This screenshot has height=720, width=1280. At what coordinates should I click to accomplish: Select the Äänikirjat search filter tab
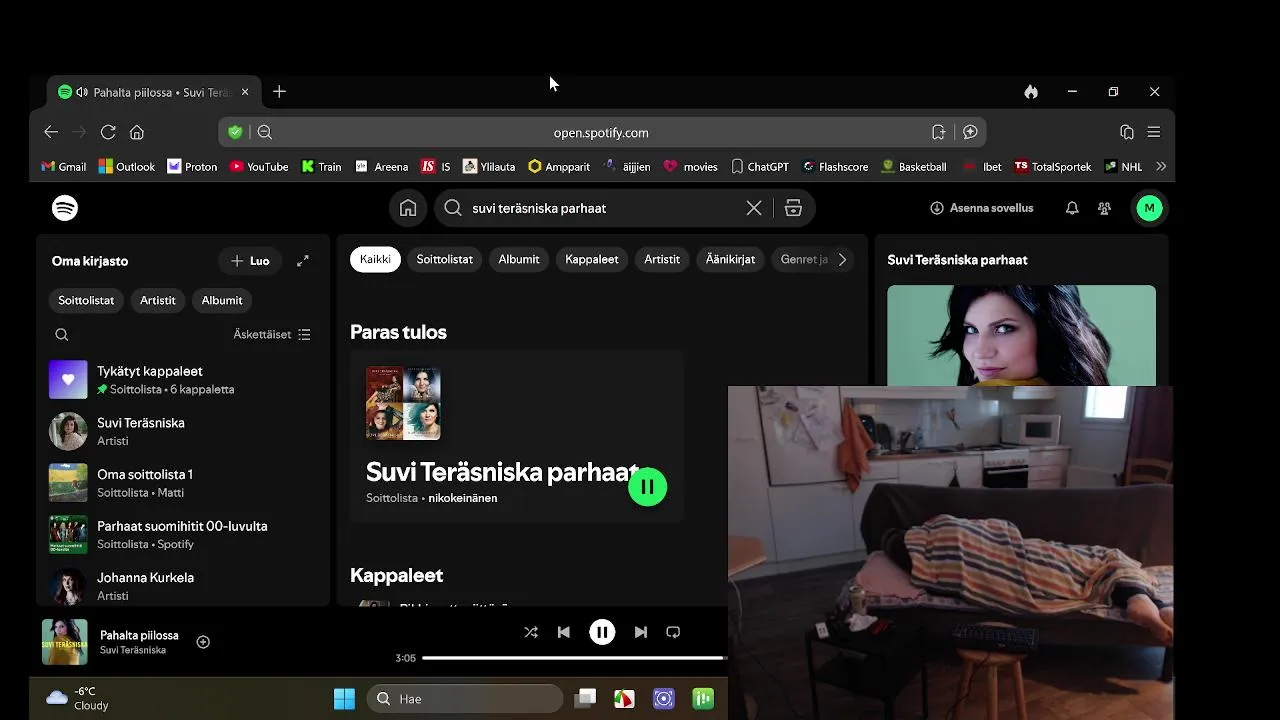(x=731, y=259)
